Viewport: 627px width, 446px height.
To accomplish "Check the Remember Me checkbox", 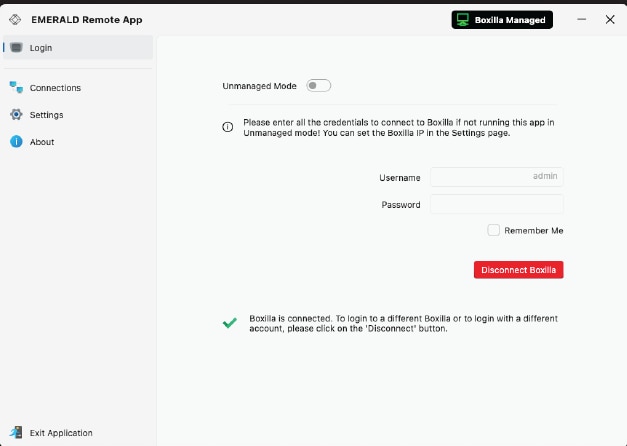I will [493, 230].
